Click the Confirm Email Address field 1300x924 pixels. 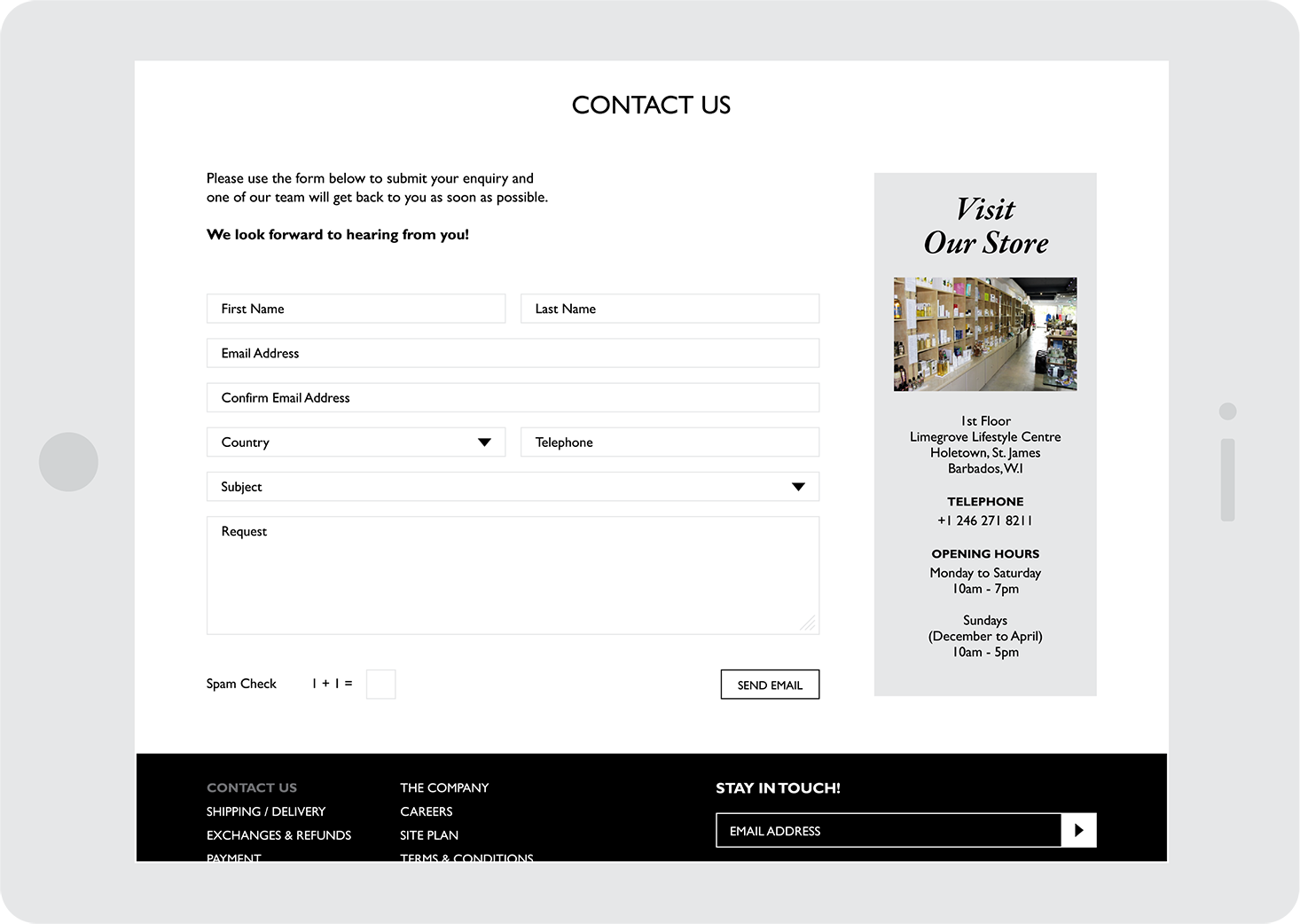[x=513, y=397]
